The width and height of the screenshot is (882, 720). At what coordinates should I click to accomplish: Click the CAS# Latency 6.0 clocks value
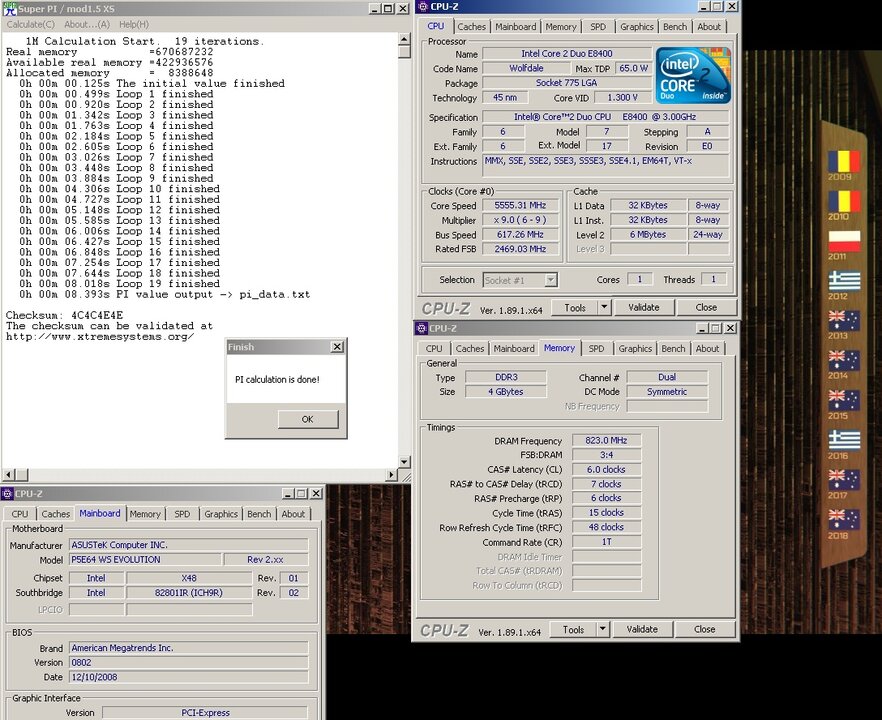(x=606, y=470)
